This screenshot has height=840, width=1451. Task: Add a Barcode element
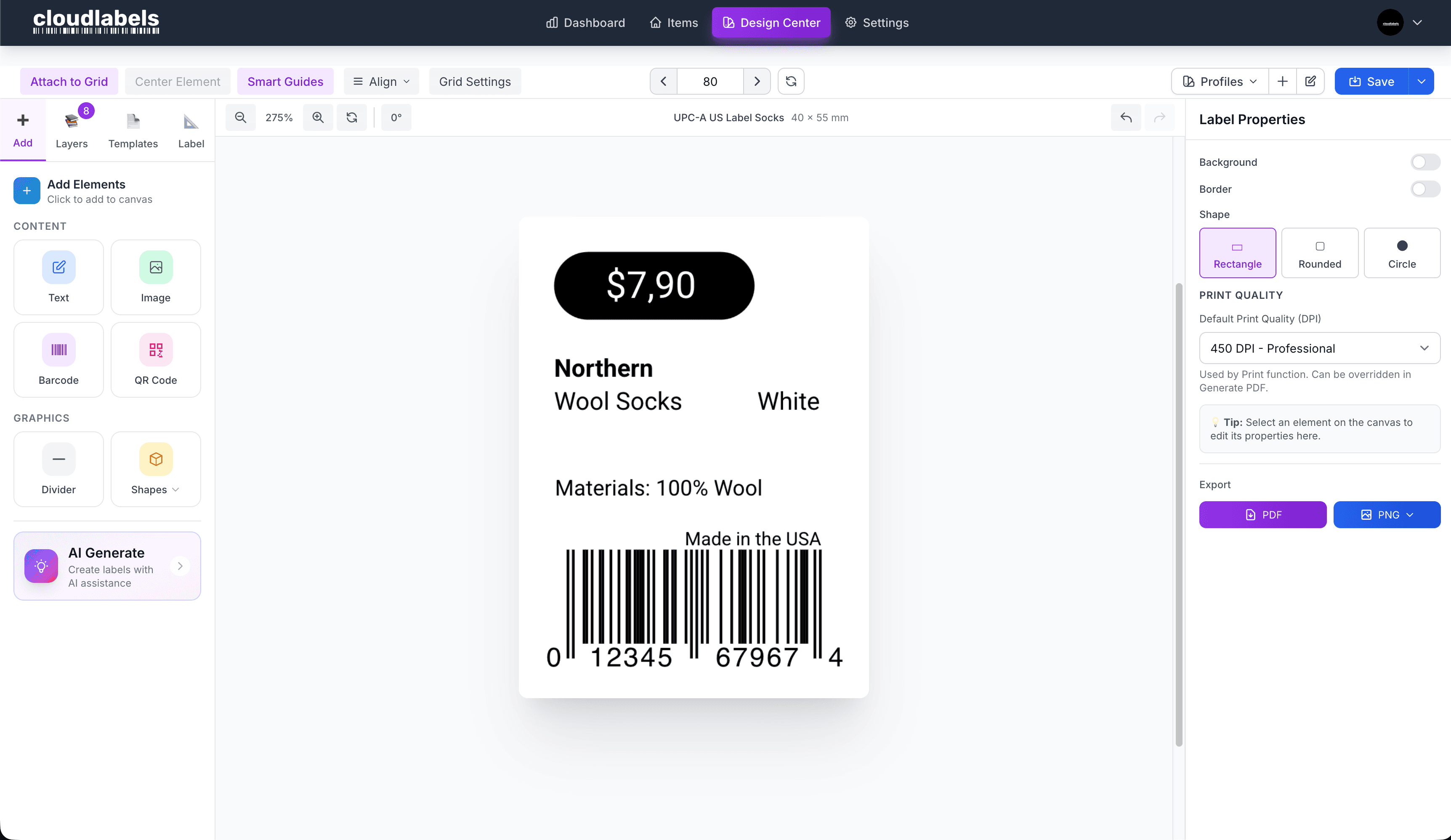click(x=58, y=360)
